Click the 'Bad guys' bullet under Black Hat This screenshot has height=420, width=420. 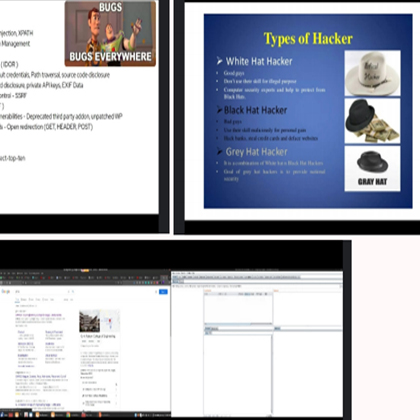tap(233, 122)
